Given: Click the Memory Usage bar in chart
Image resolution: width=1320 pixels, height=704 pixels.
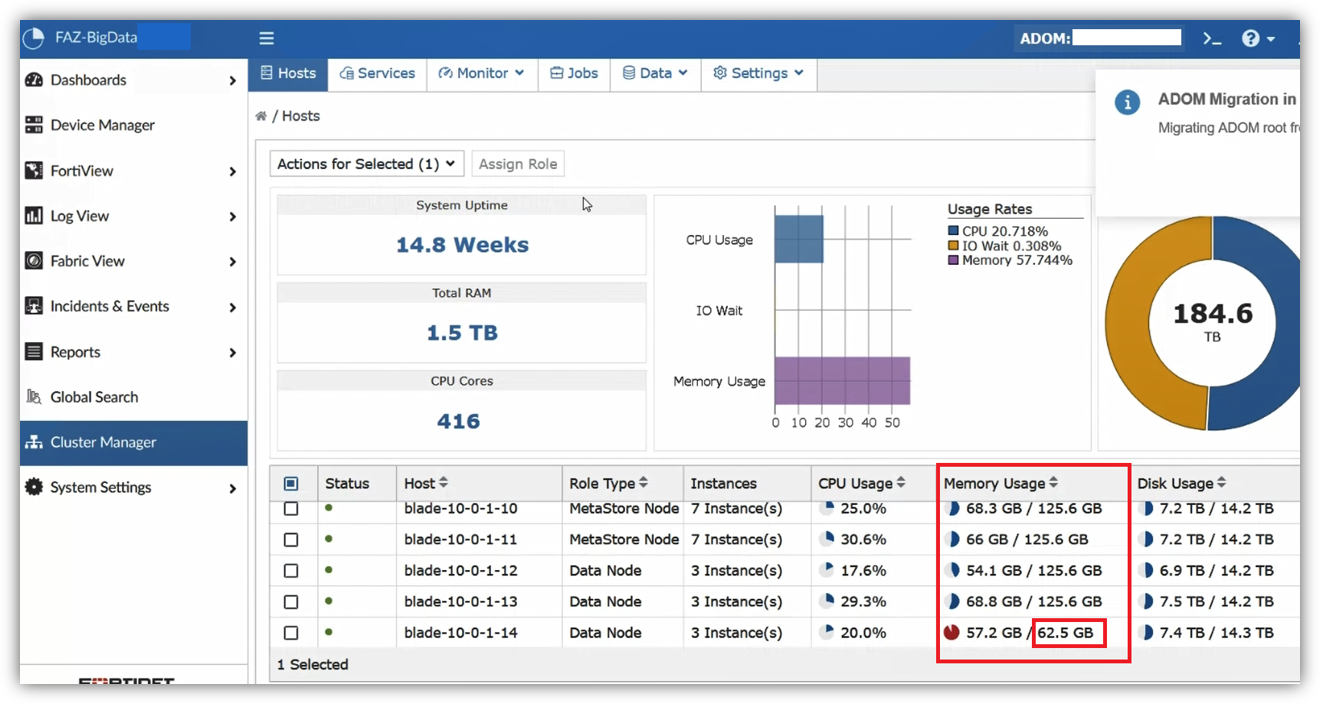Looking at the screenshot, I should (x=842, y=380).
